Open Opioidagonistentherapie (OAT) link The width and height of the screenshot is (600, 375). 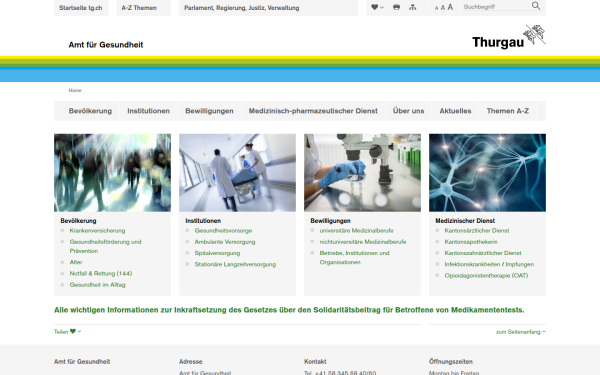(486, 276)
